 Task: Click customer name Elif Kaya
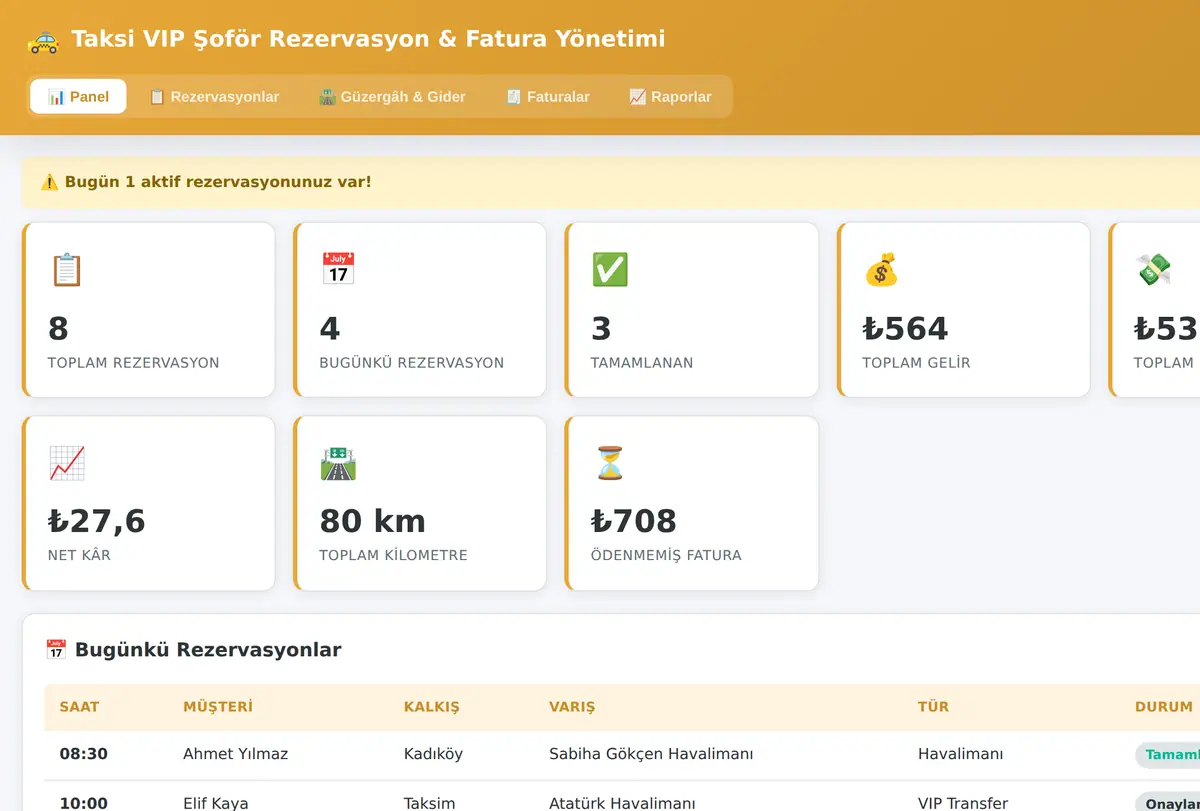click(x=215, y=803)
